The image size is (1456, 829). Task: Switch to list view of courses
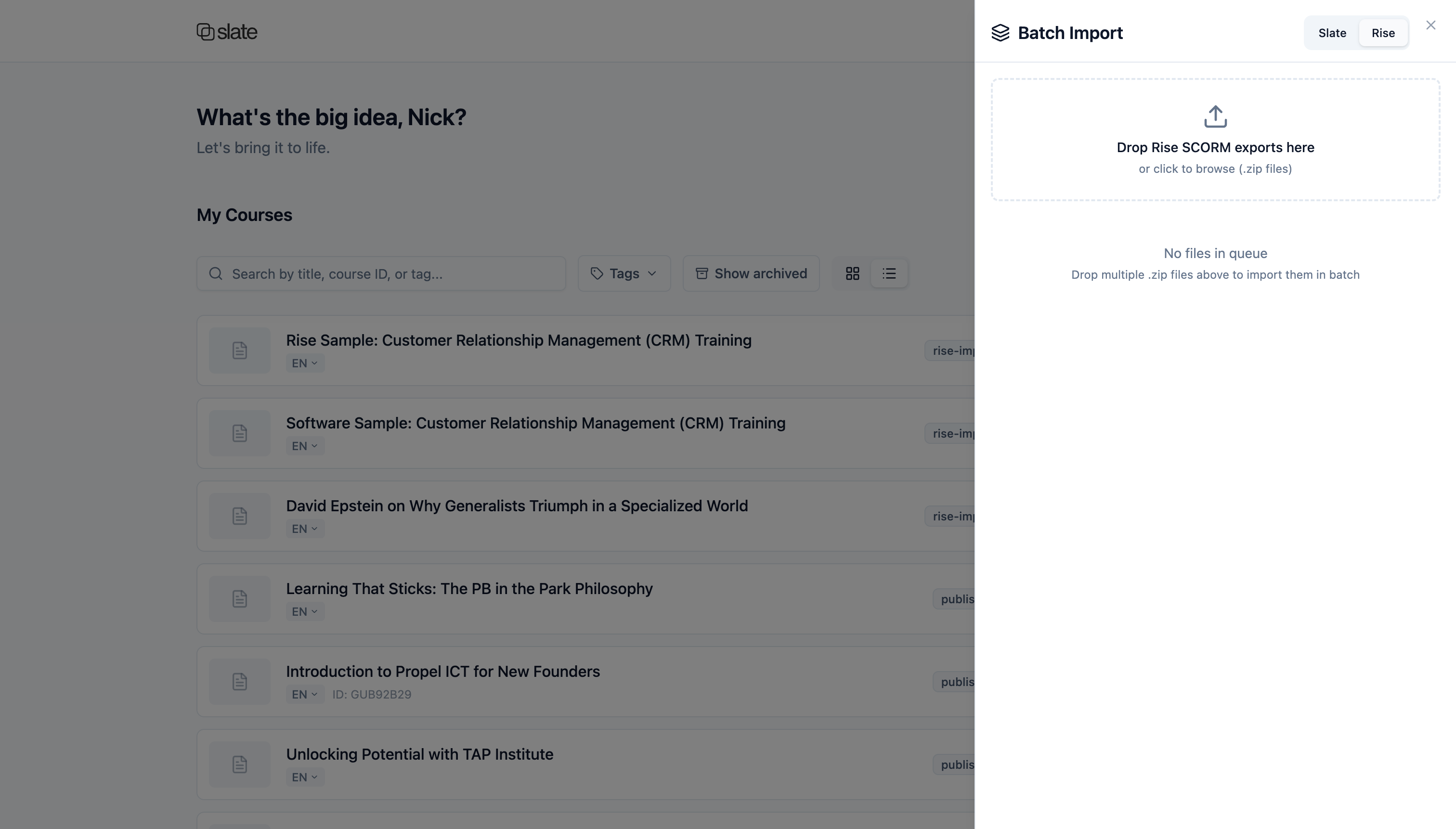889,273
